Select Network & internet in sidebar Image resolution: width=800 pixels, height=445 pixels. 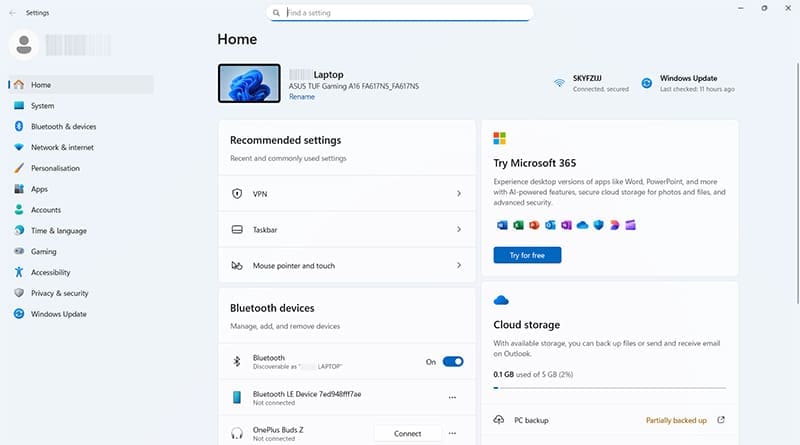(81, 147)
